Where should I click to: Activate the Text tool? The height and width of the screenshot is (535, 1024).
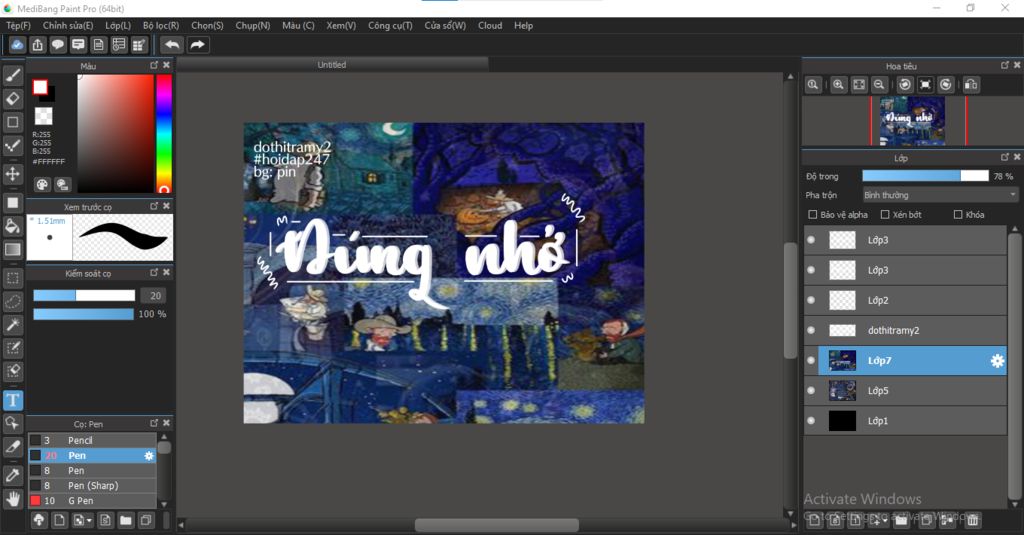(x=12, y=400)
